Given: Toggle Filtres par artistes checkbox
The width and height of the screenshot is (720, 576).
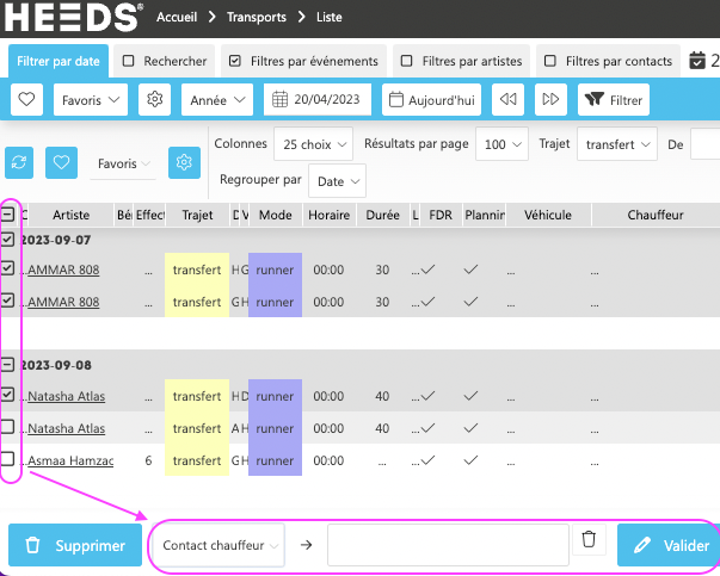Looking at the screenshot, I should tap(406, 61).
